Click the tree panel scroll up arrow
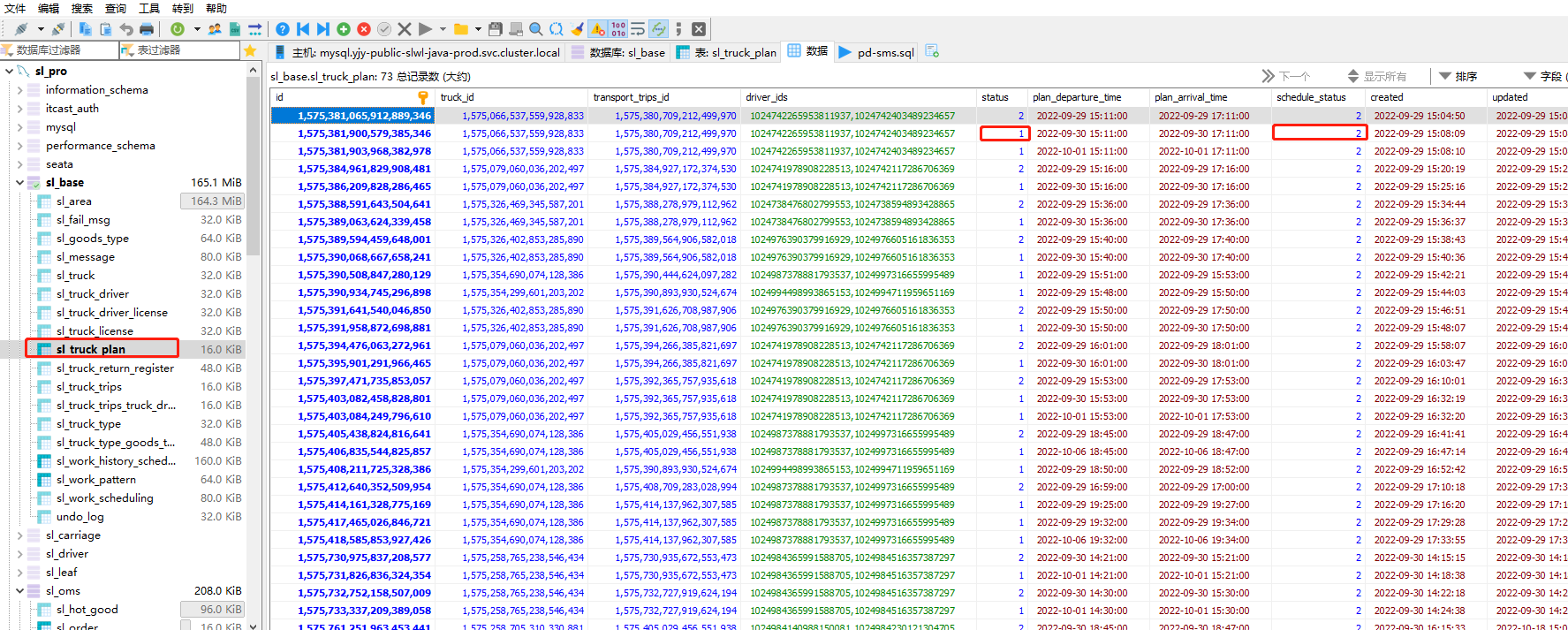Screen dimensions: 1568x630 click(254, 70)
